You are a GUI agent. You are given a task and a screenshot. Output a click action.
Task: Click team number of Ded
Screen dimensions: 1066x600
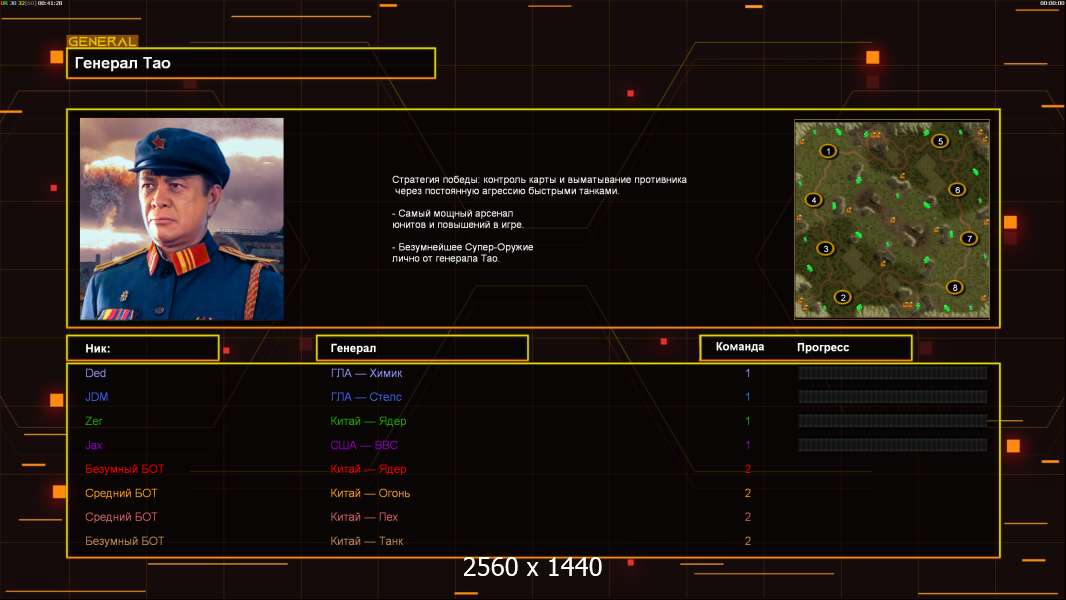point(748,373)
